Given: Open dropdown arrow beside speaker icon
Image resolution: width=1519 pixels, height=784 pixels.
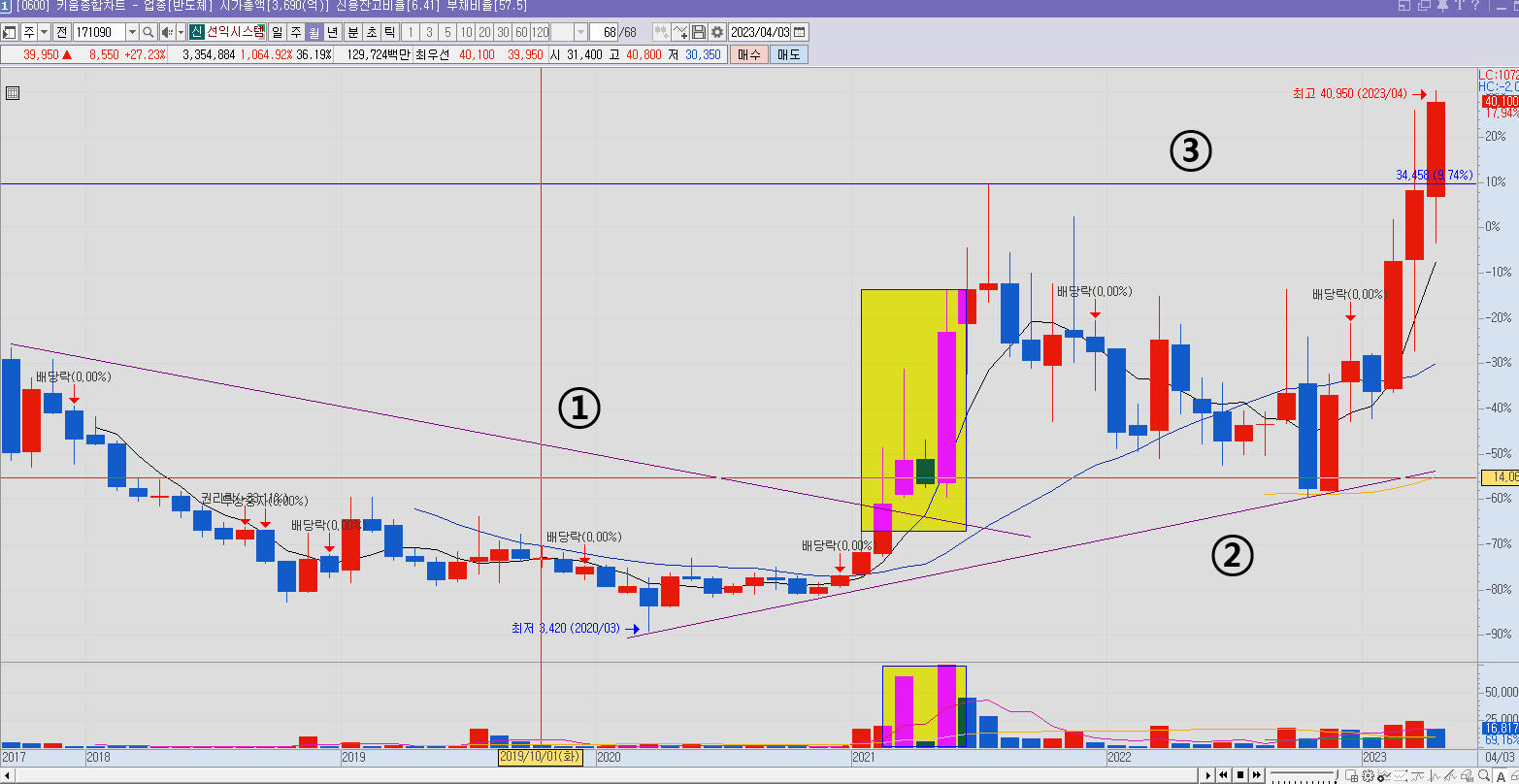Looking at the screenshot, I should 181,32.
